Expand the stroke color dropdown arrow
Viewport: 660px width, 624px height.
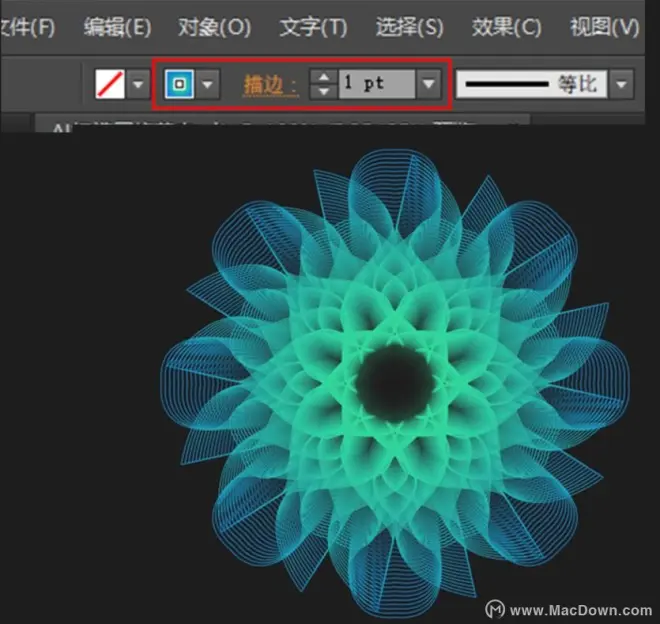click(x=207, y=84)
